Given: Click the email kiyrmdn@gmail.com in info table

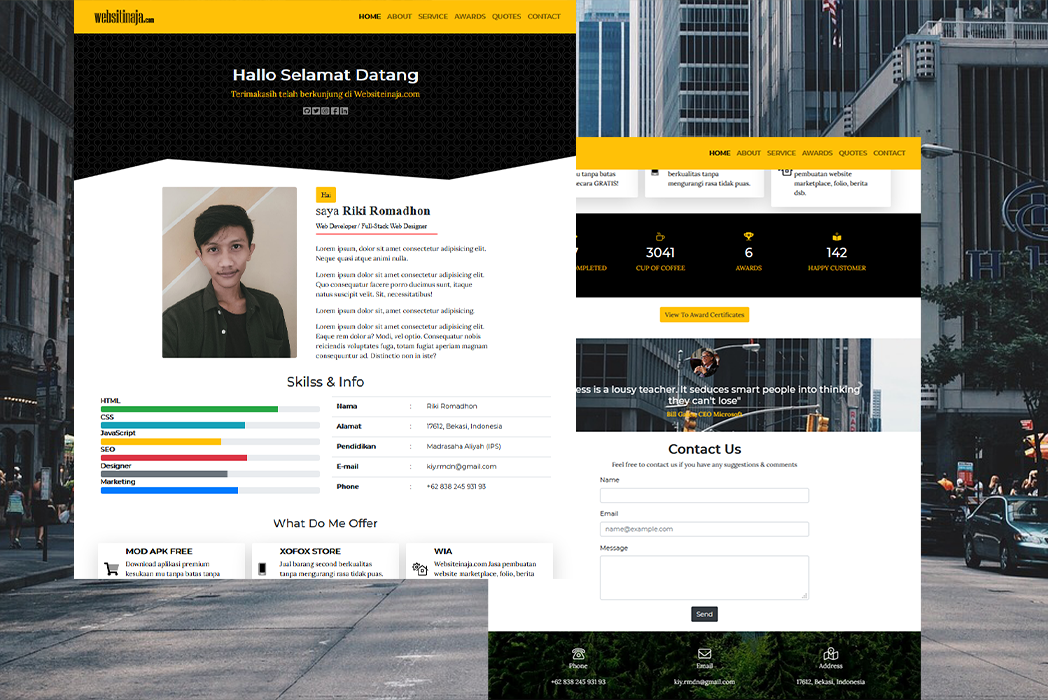Looking at the screenshot, I should click(461, 467).
